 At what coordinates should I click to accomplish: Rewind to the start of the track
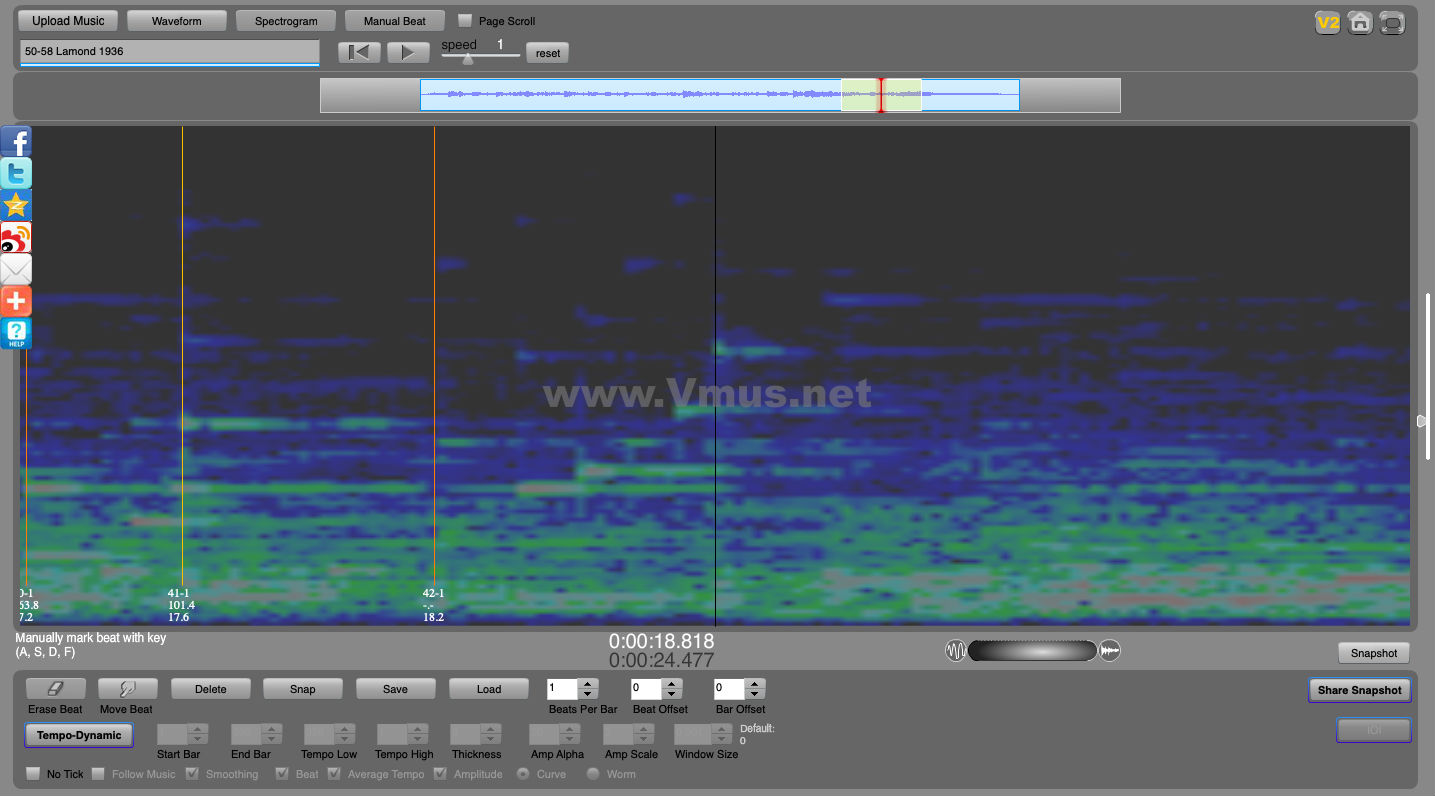359,52
